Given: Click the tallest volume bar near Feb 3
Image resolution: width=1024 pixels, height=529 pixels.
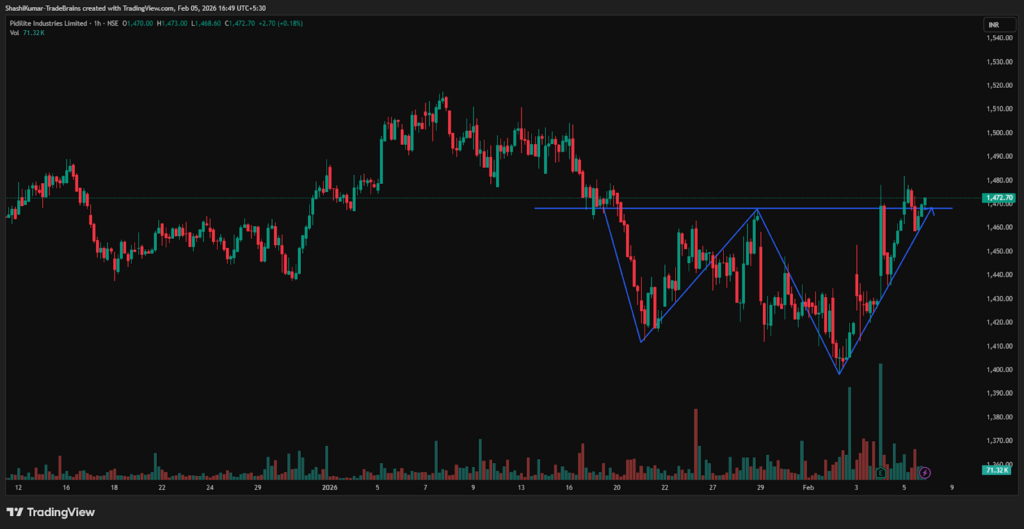Looking at the screenshot, I should click(x=880, y=420).
